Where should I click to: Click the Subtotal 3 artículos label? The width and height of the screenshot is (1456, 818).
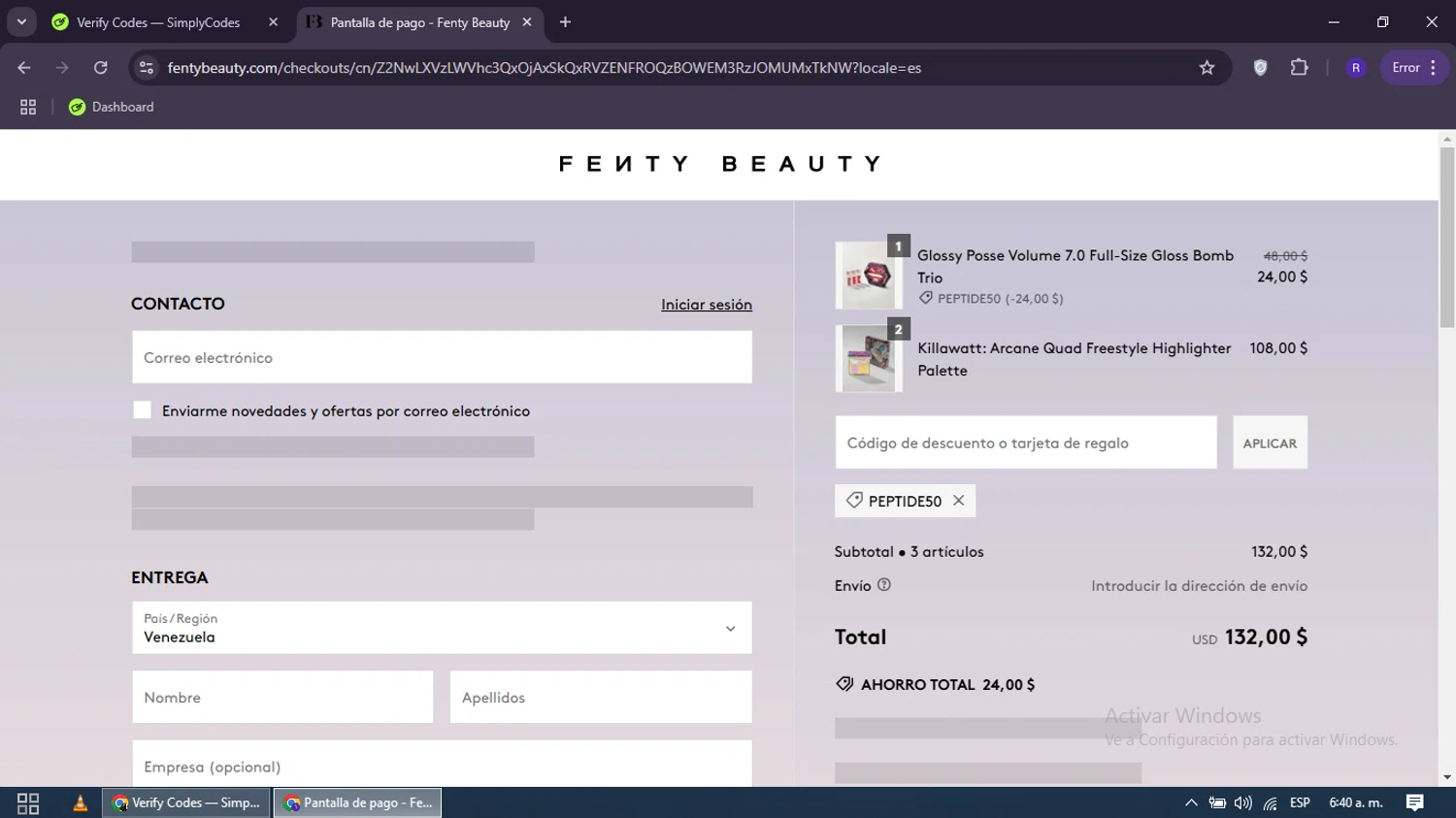pyautogui.click(x=910, y=551)
